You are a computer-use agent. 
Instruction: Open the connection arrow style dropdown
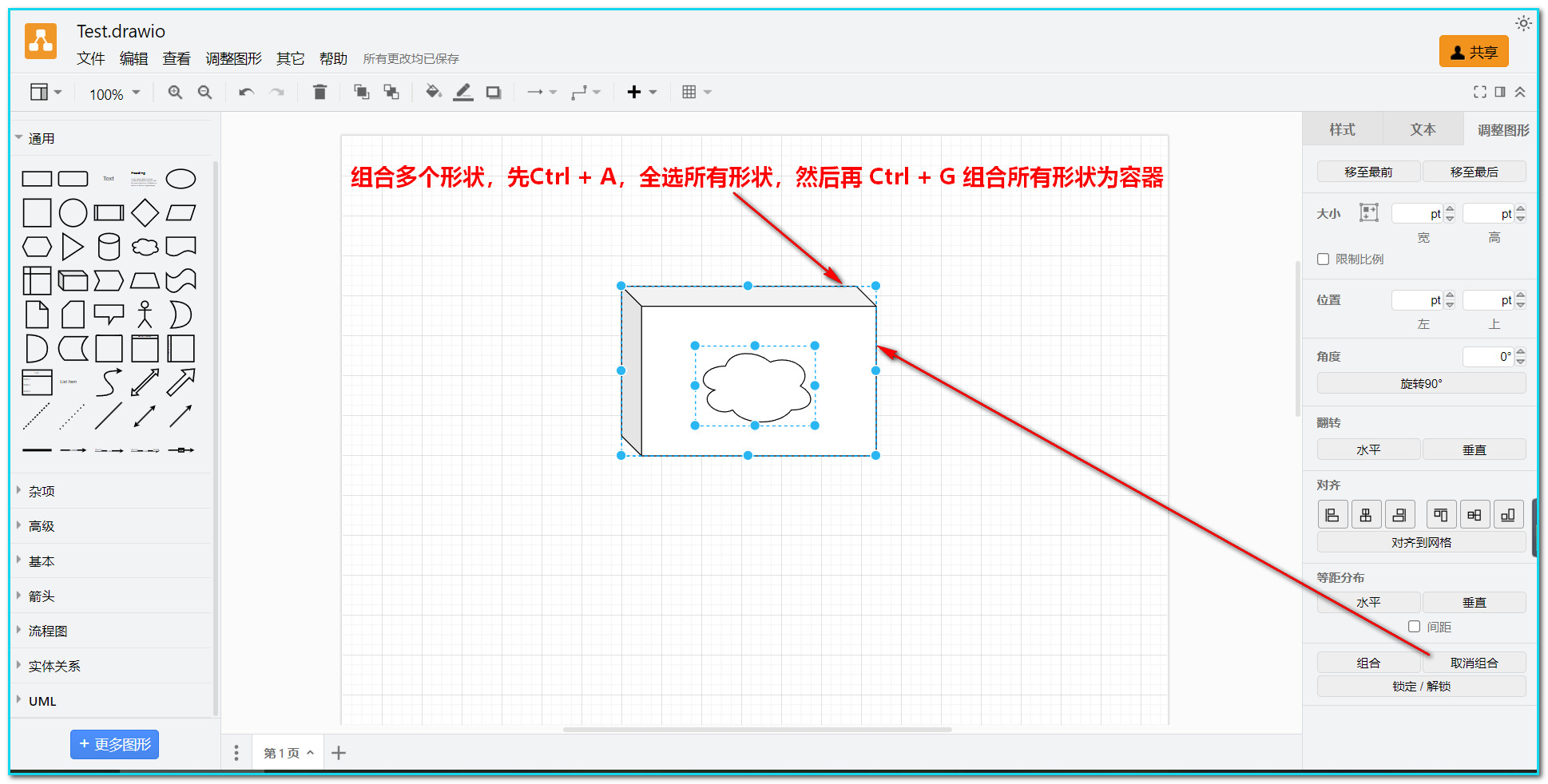(542, 93)
